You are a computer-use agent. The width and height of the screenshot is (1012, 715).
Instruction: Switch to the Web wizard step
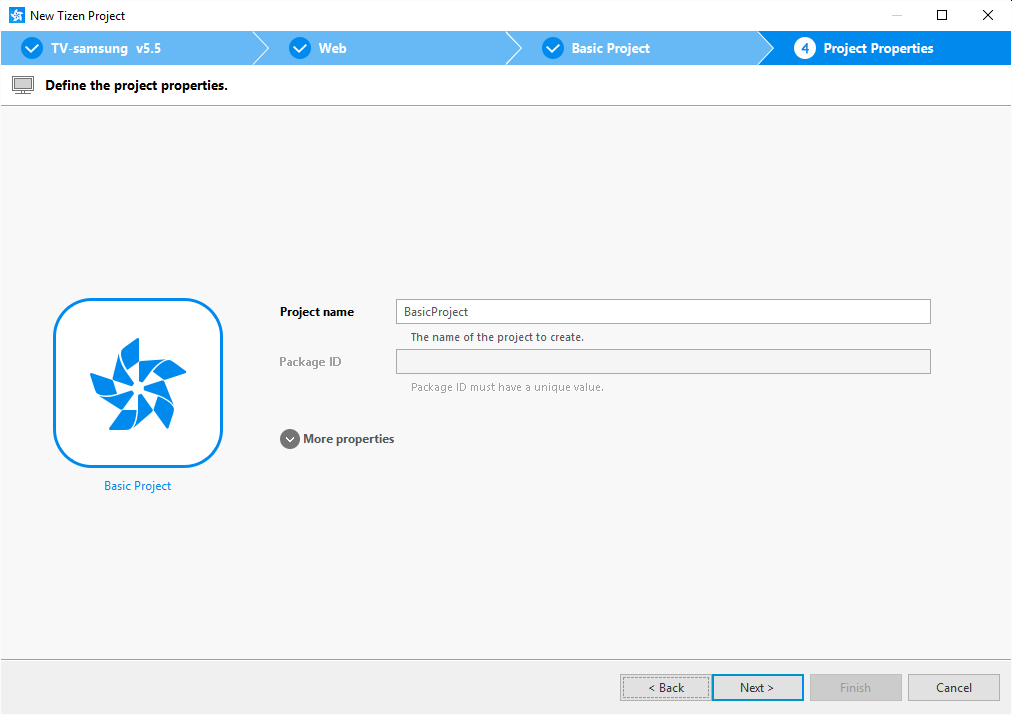(x=333, y=48)
